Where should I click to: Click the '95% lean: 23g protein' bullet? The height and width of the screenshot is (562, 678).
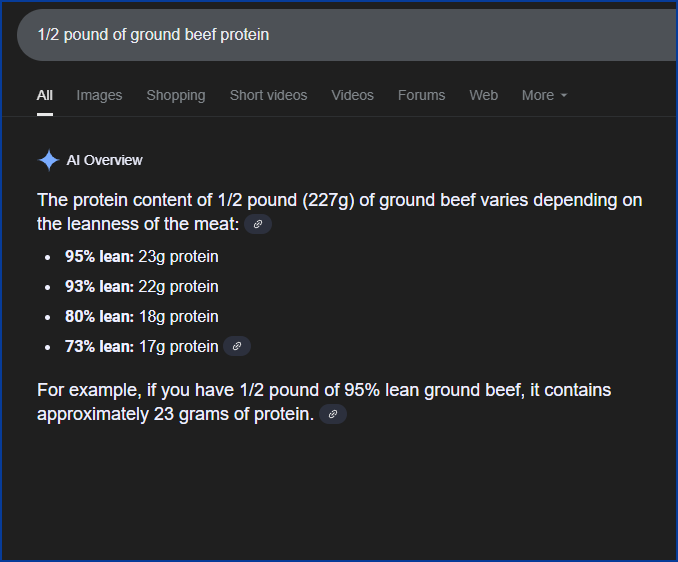(x=141, y=257)
